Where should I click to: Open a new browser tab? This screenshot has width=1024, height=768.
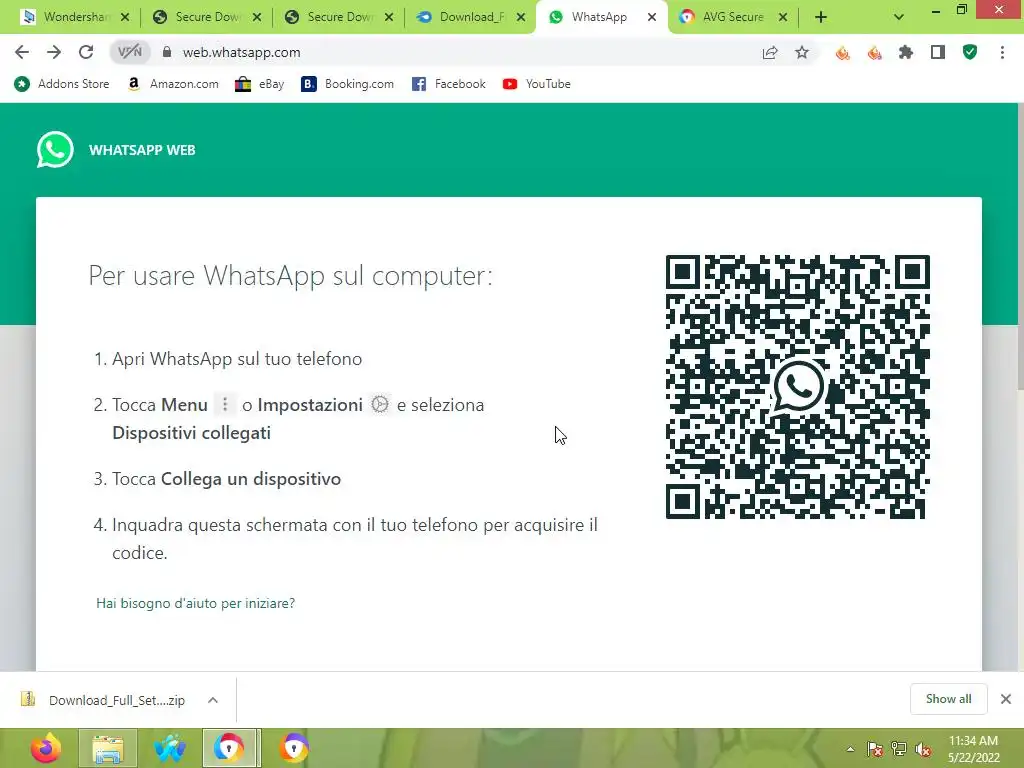[821, 18]
